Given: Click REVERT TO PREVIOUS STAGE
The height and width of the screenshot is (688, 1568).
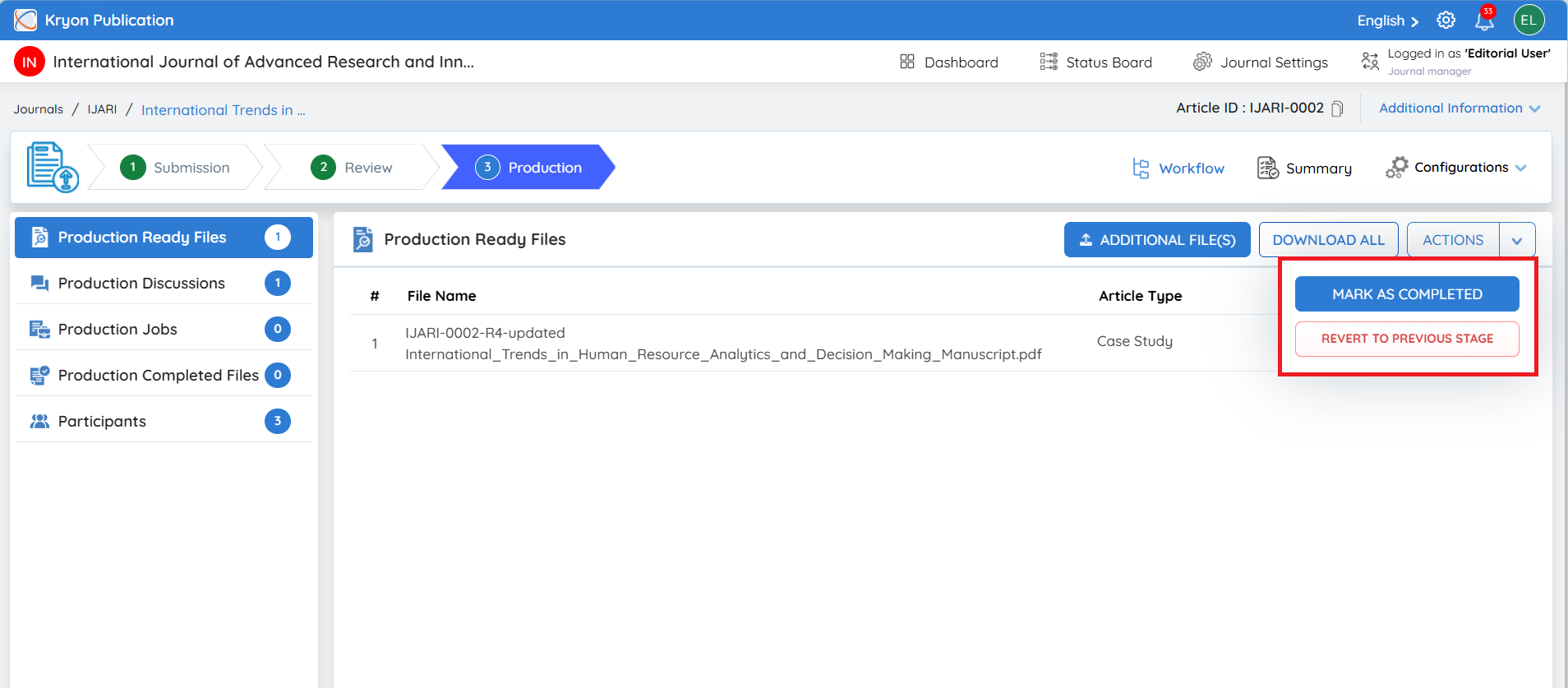Looking at the screenshot, I should tap(1407, 339).
